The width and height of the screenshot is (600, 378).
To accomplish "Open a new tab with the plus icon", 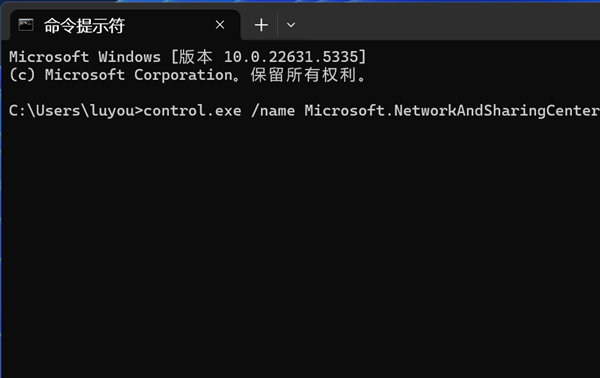I will pyautogui.click(x=261, y=25).
